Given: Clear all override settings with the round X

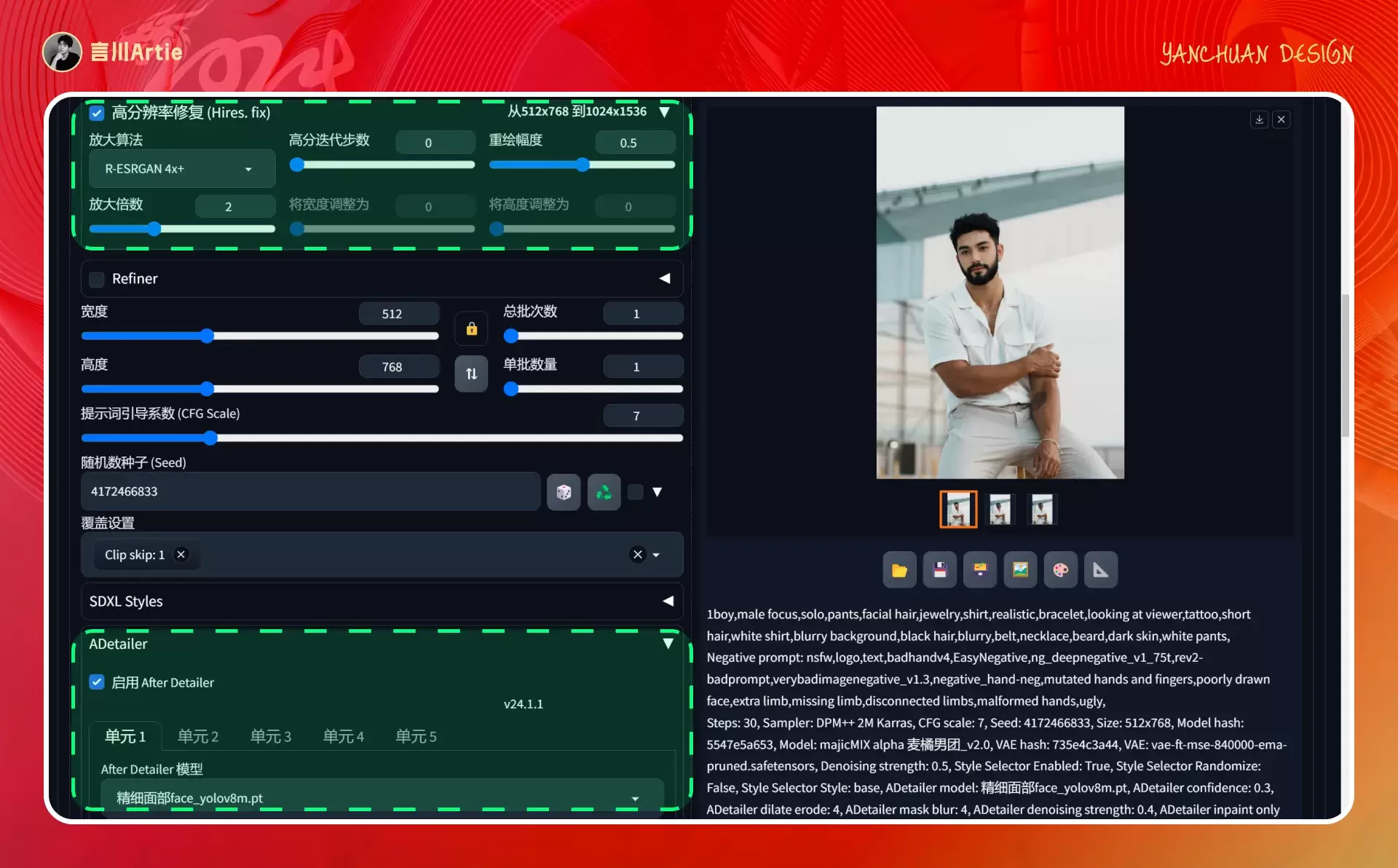Looking at the screenshot, I should [637, 555].
